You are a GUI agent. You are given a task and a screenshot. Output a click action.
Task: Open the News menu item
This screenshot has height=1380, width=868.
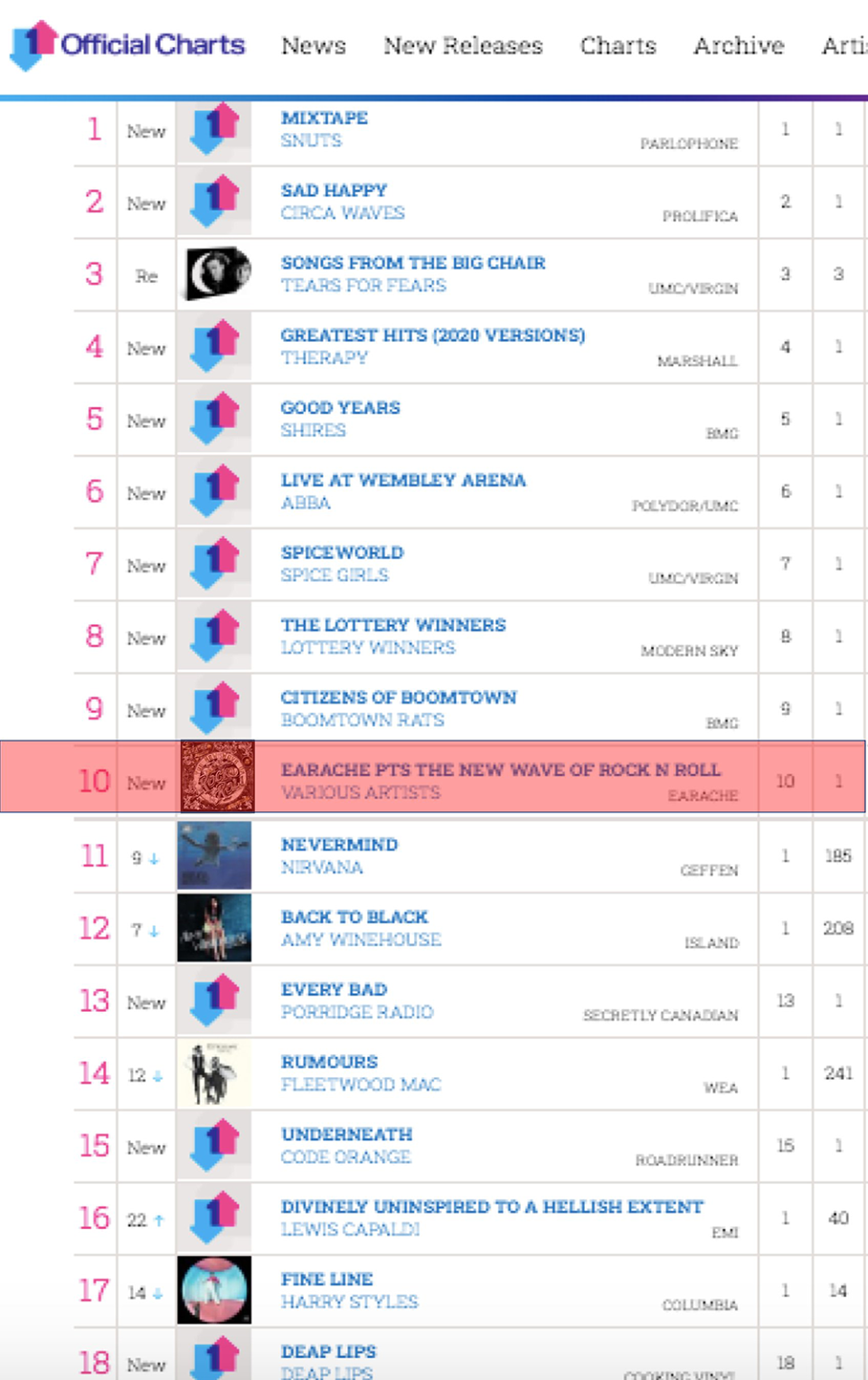coord(314,45)
